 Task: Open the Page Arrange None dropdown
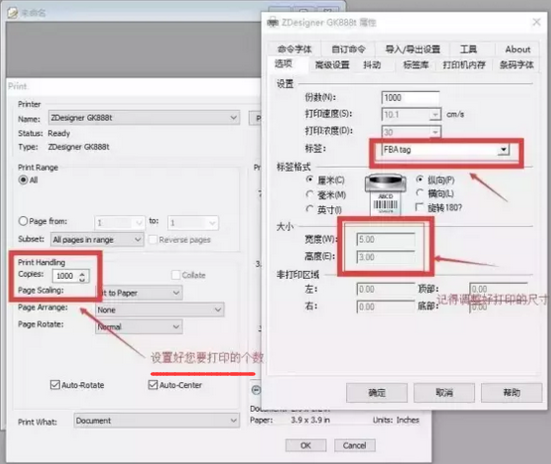160,310
